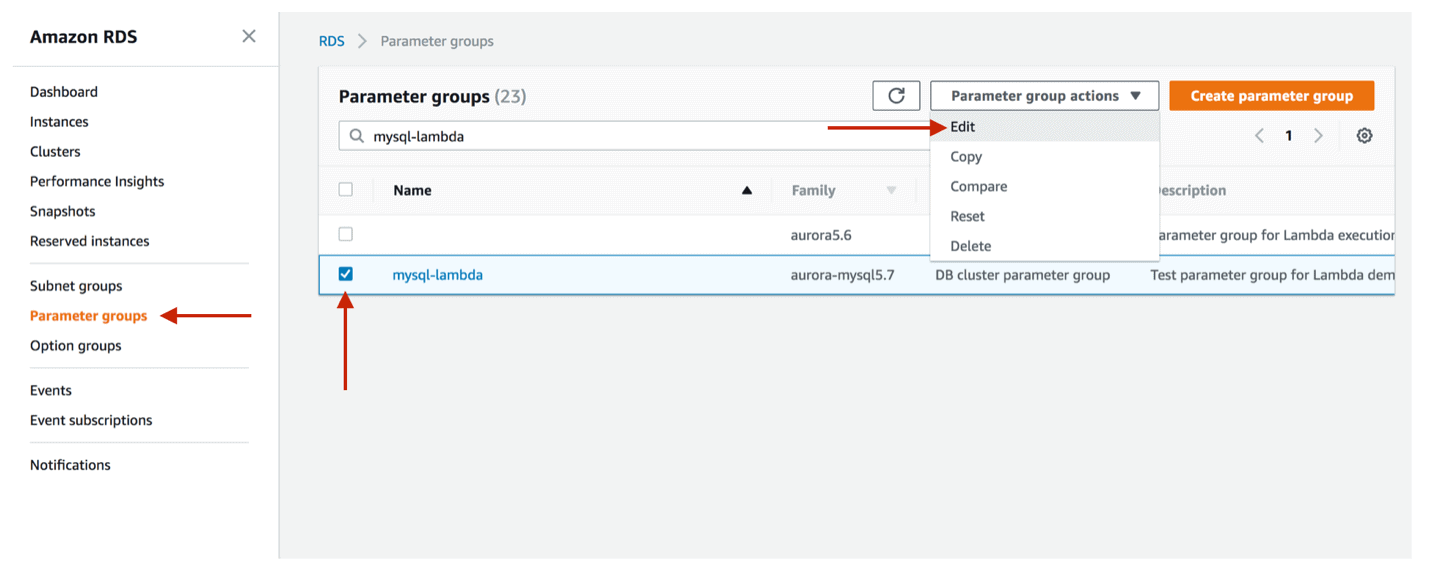Sort by Name column ascending arrow

(x=746, y=190)
